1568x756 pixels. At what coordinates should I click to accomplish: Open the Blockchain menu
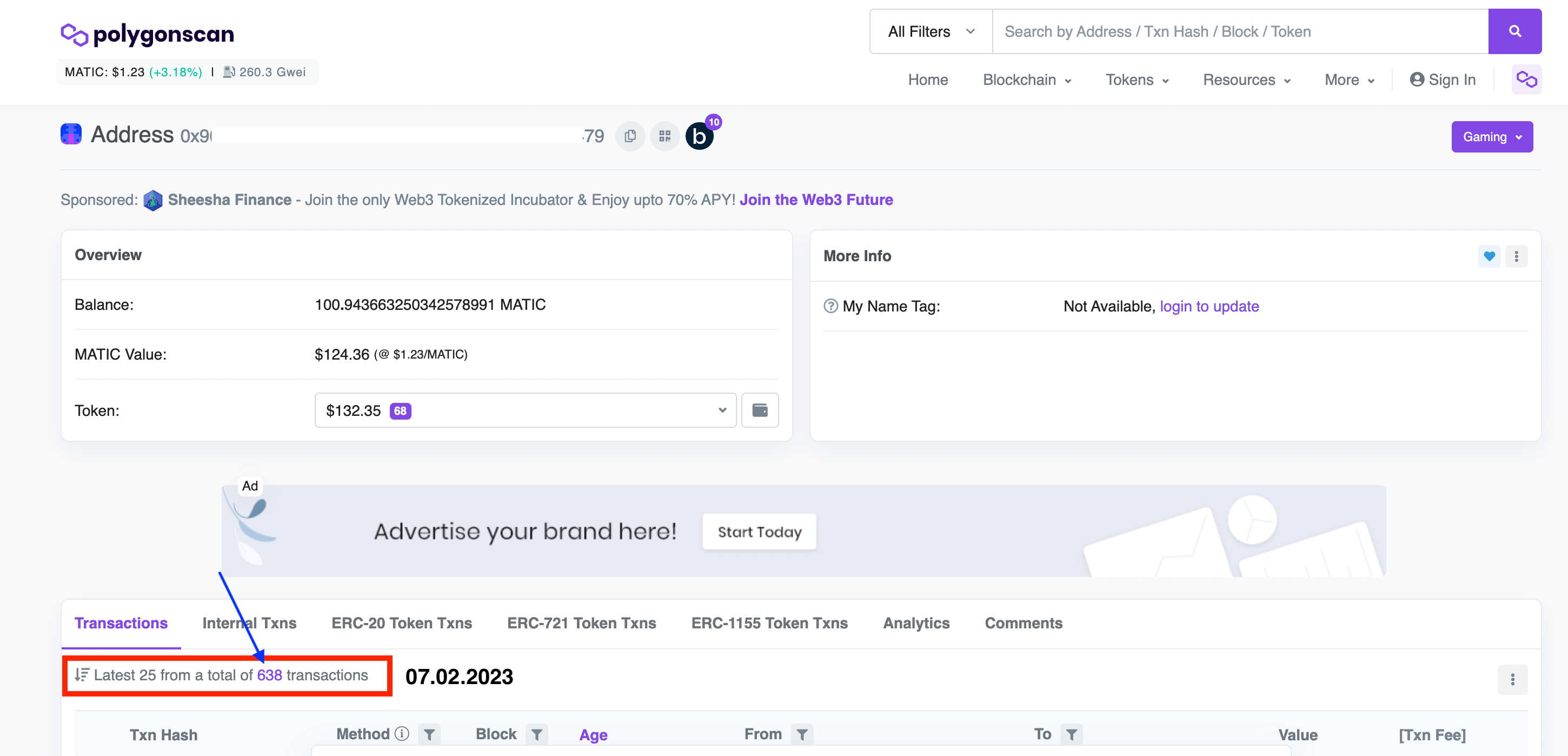tap(1027, 79)
